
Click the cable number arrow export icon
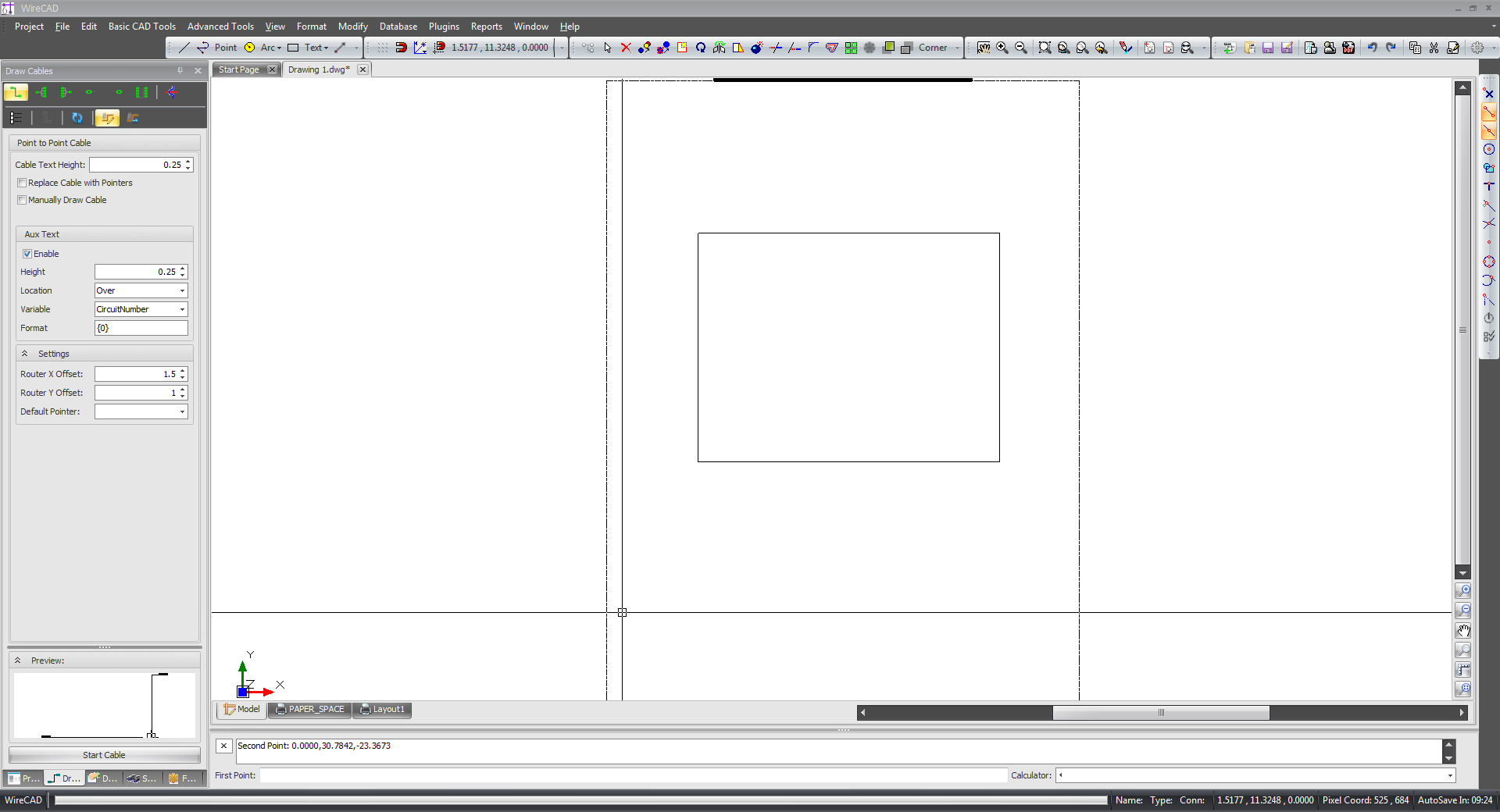coord(133,118)
